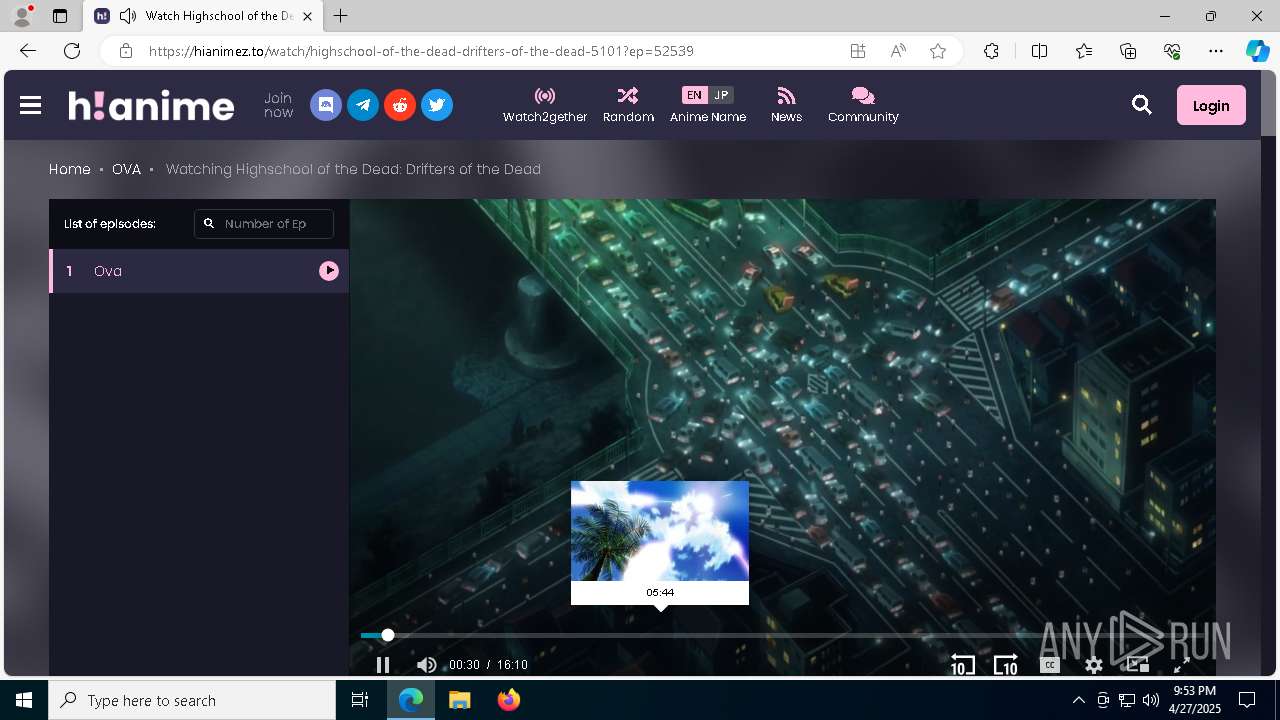1280x720 pixels.
Task: View site information padlock
Action: coord(126,51)
